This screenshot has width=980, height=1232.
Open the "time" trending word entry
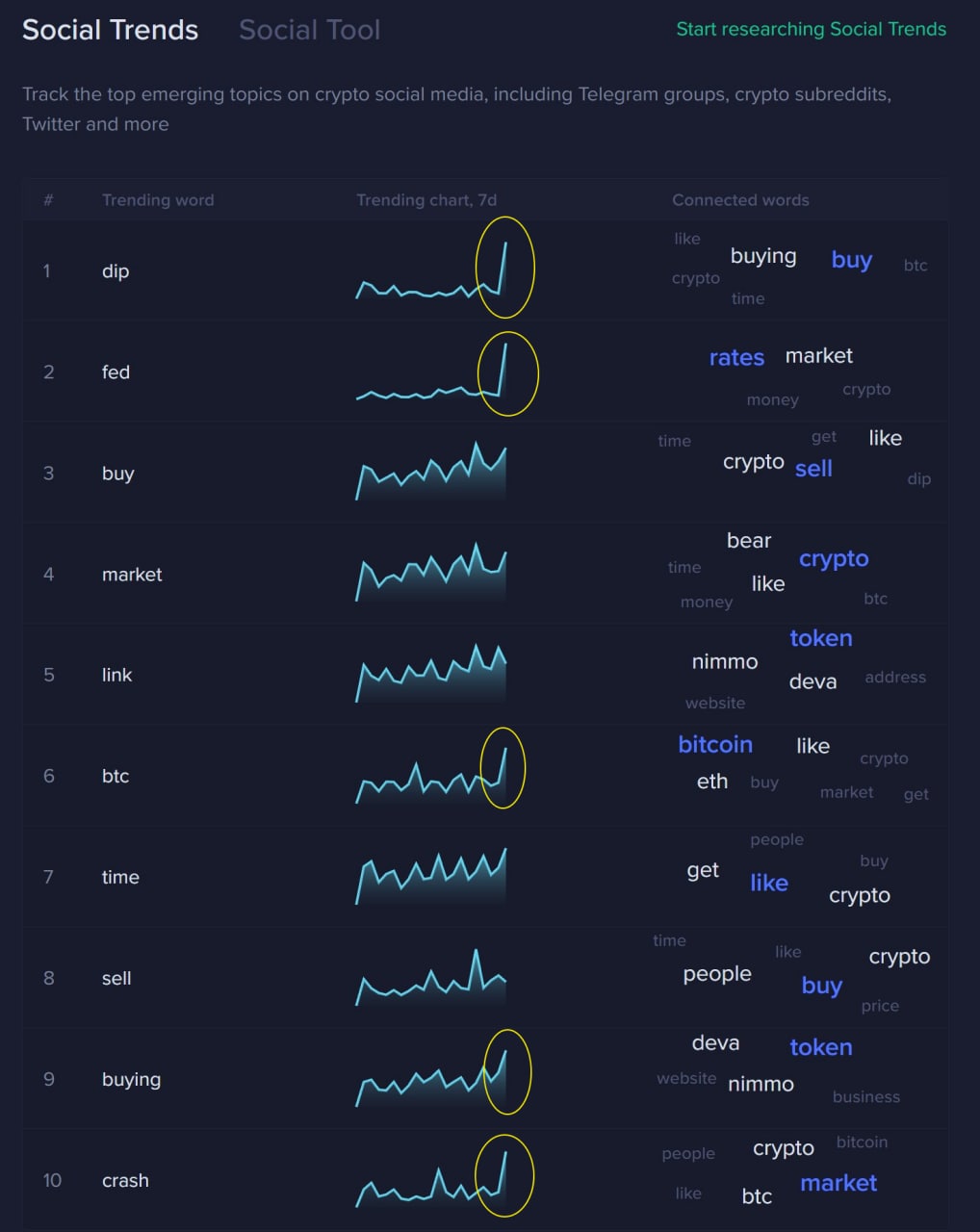[x=120, y=877]
